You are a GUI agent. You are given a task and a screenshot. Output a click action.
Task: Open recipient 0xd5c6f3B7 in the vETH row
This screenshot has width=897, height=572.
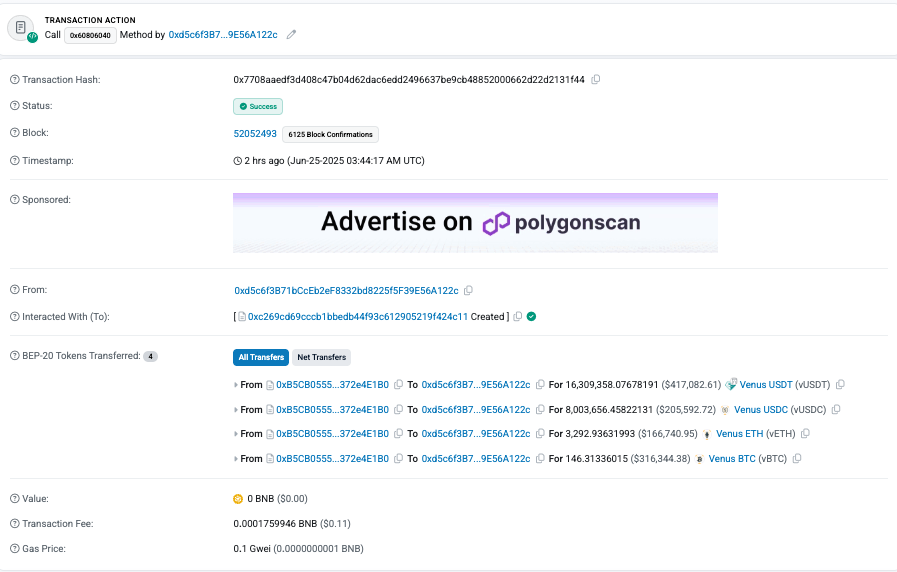[x=476, y=434]
